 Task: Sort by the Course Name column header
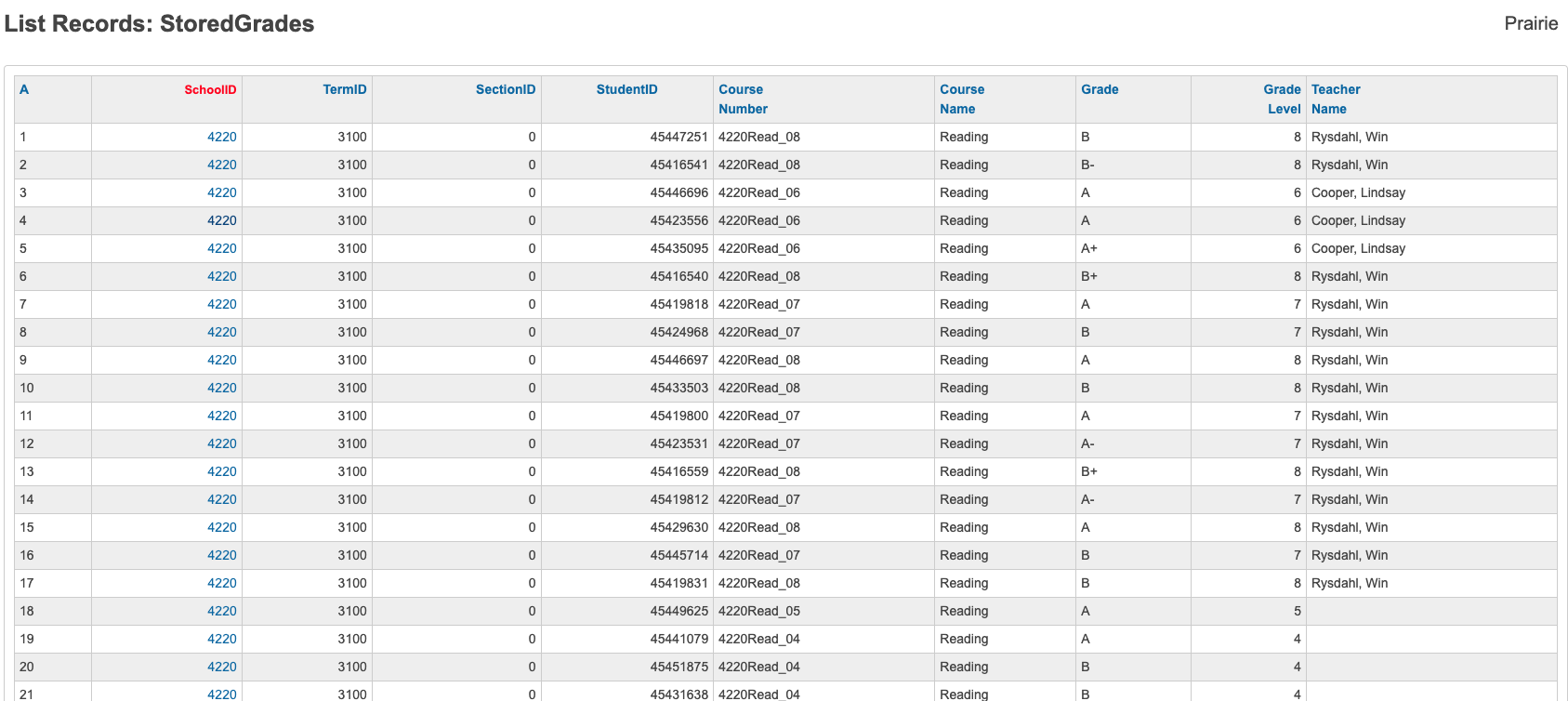[962, 99]
